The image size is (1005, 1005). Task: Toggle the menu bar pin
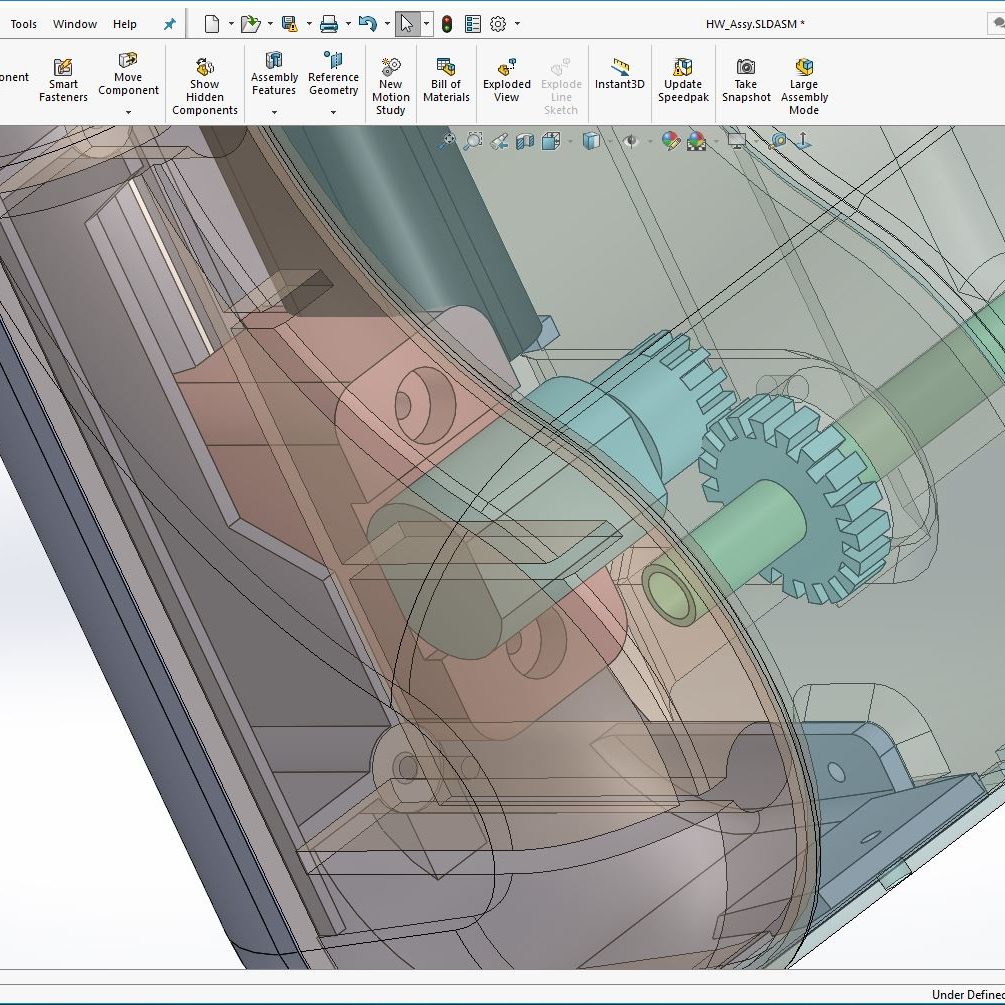pos(169,24)
